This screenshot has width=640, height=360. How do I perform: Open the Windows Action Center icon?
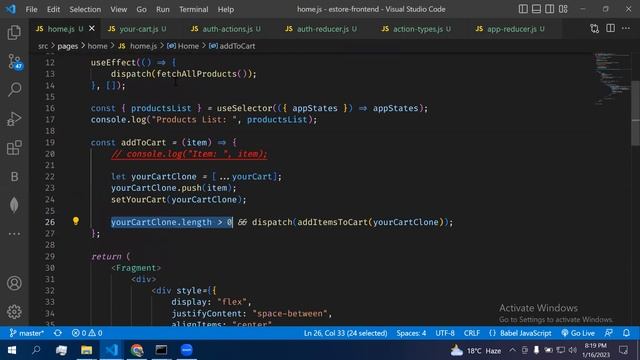[623, 350]
